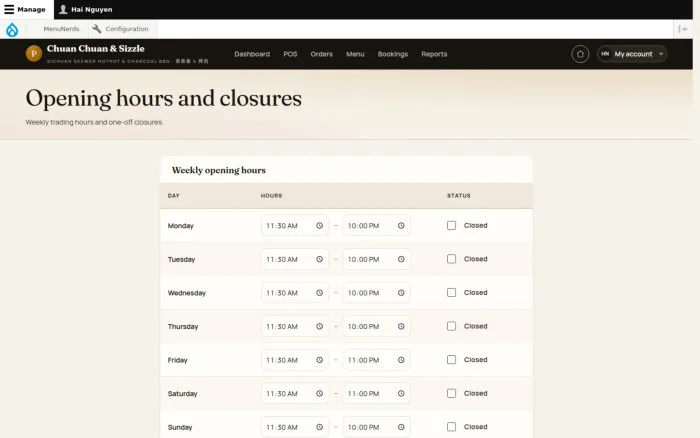
Task: Click the Monday day label
Action: point(180,226)
